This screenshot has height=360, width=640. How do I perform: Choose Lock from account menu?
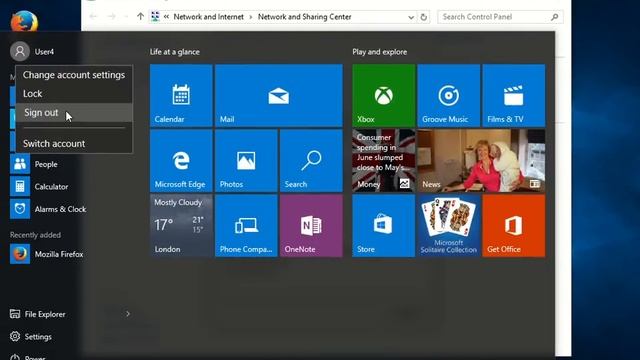[x=74, y=93]
